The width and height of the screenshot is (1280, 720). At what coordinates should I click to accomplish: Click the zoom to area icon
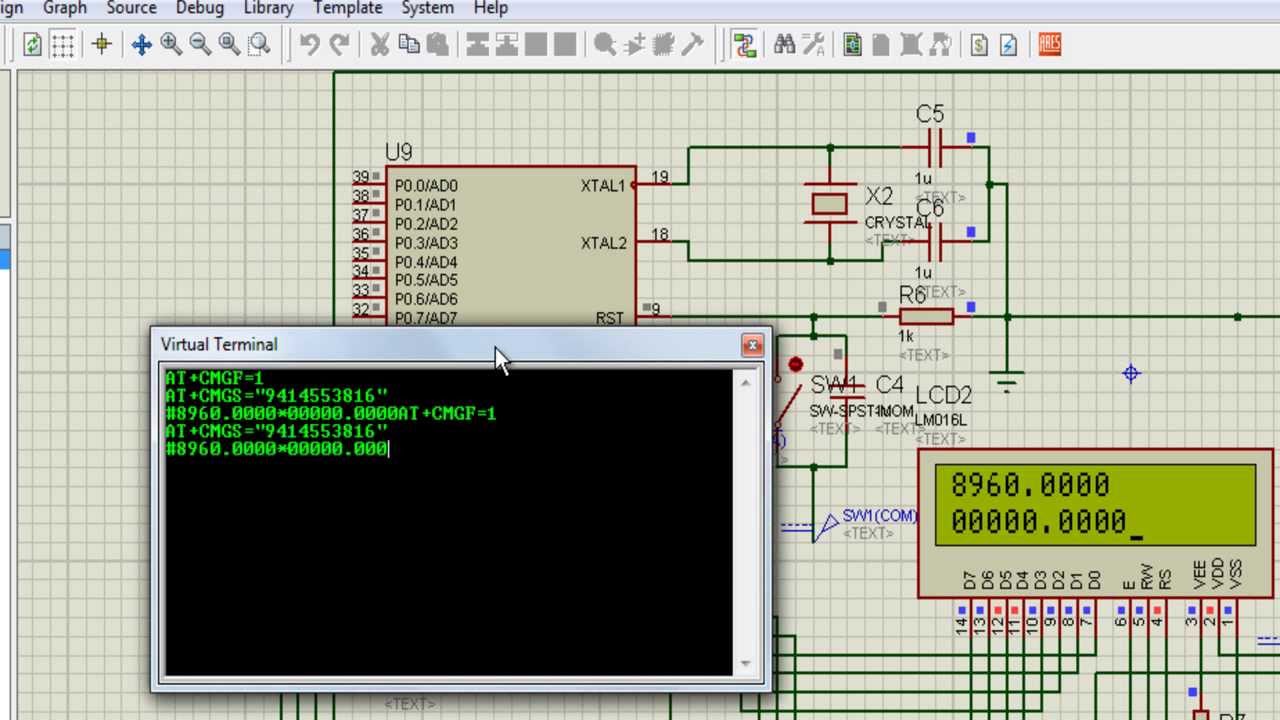point(259,44)
